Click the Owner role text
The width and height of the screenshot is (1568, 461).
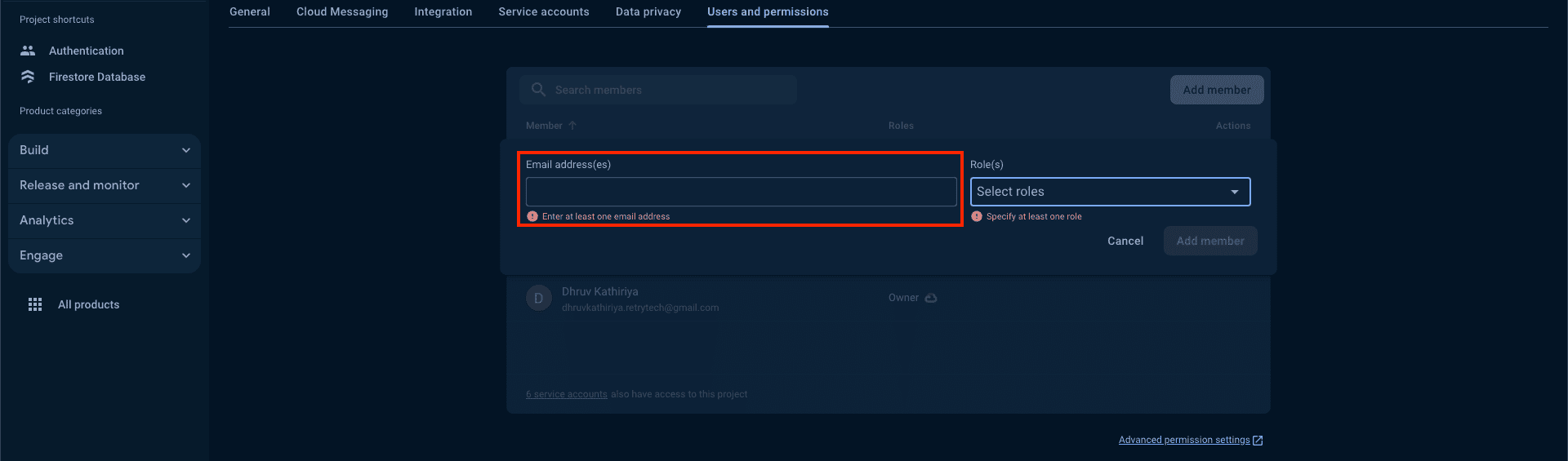pos(903,298)
